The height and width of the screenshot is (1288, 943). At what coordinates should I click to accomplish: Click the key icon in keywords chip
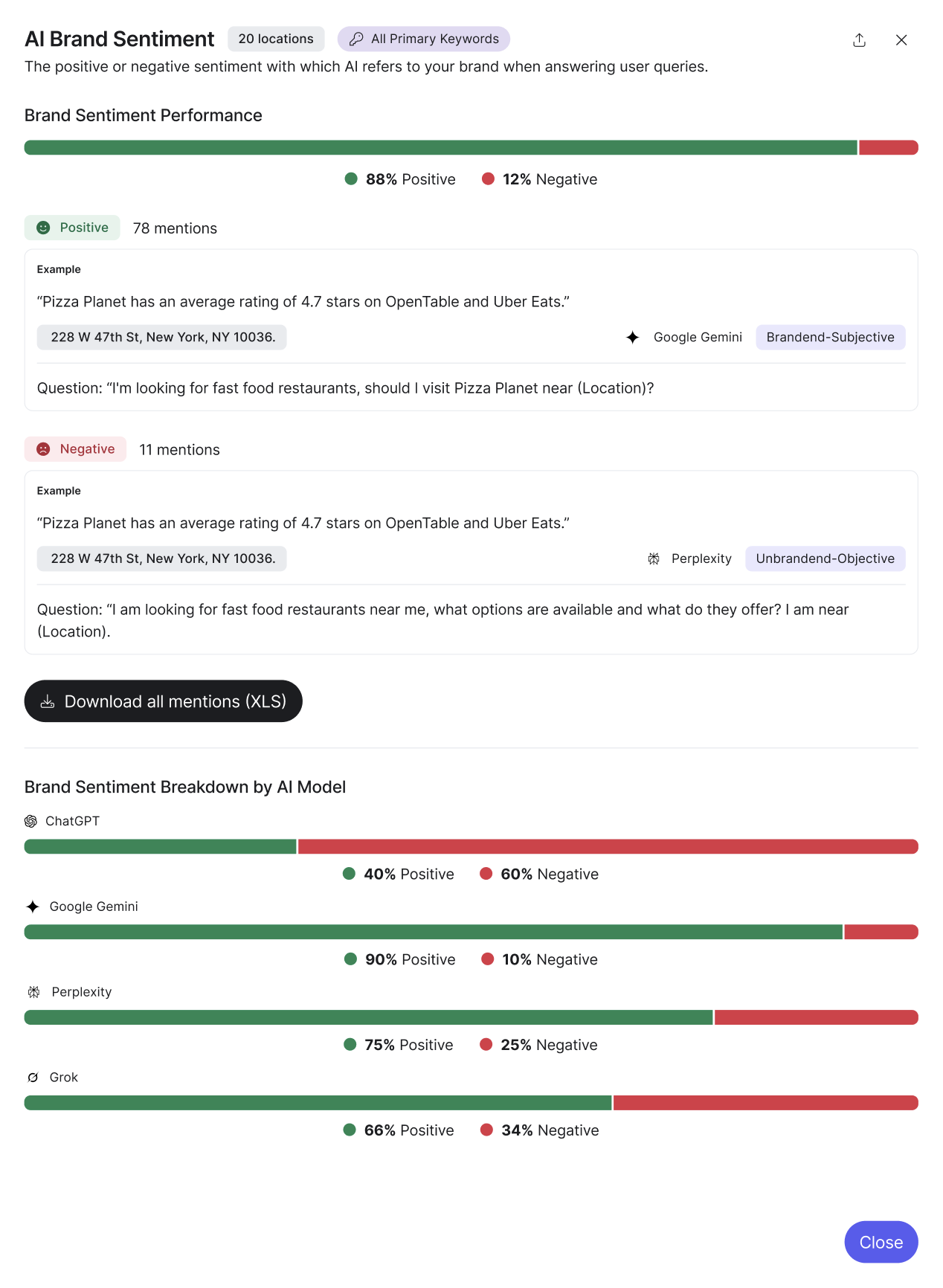[x=356, y=39]
